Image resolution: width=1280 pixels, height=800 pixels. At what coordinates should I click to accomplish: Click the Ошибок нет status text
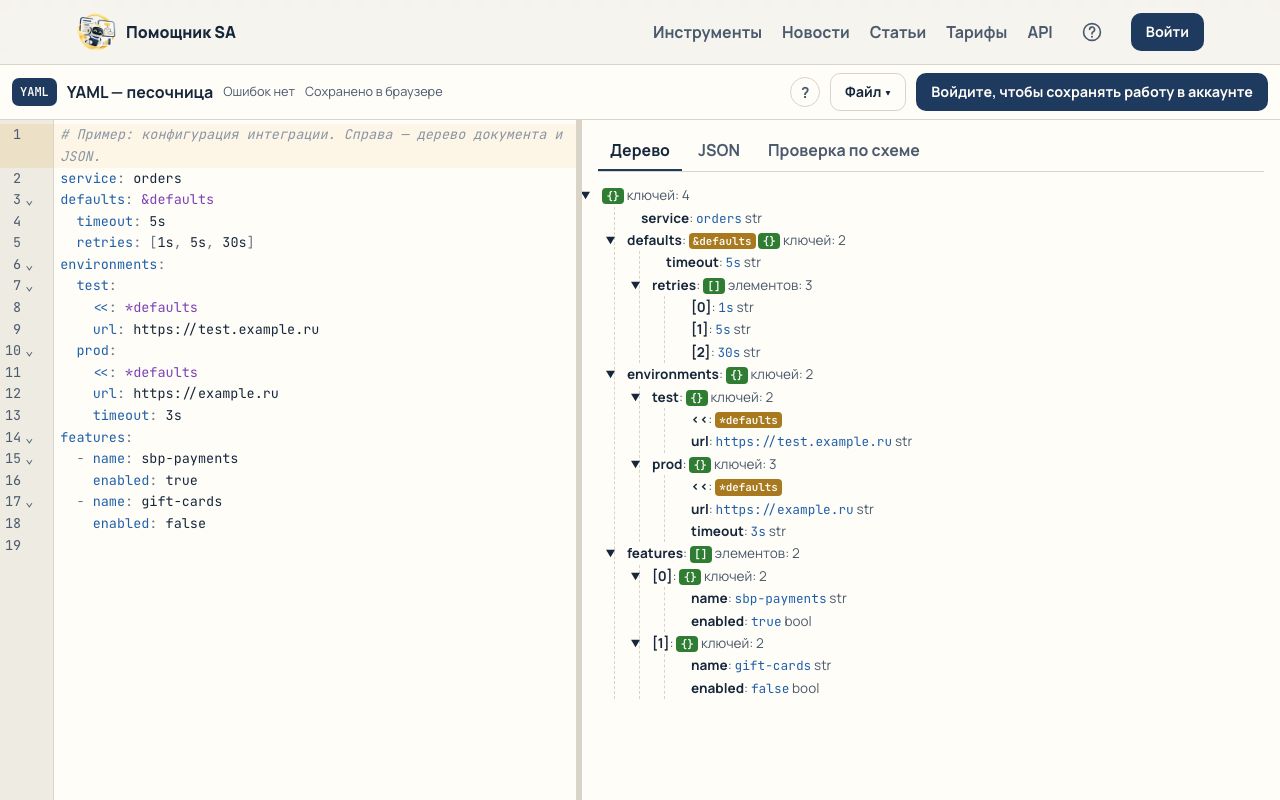[x=259, y=92]
